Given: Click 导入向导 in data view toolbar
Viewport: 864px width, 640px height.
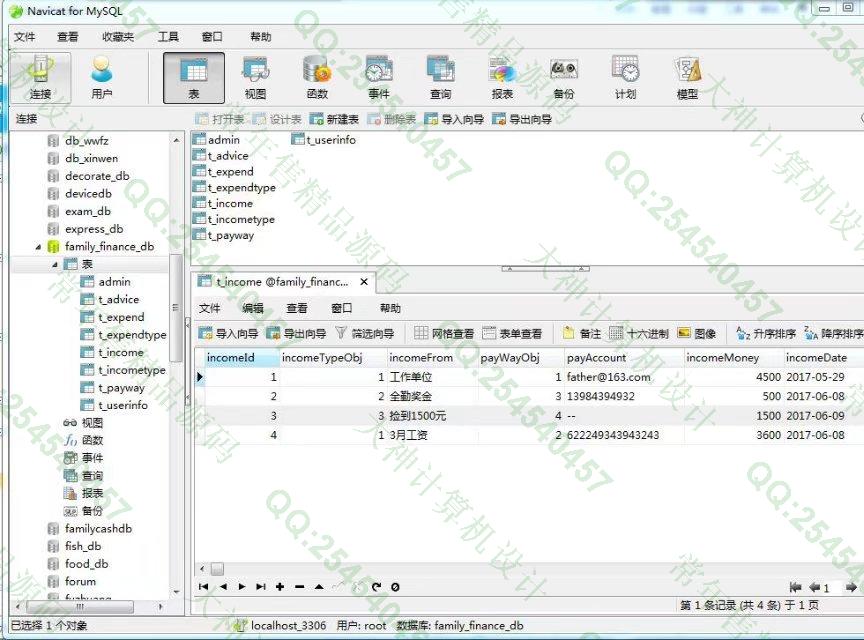Looking at the screenshot, I should click(x=229, y=334).
